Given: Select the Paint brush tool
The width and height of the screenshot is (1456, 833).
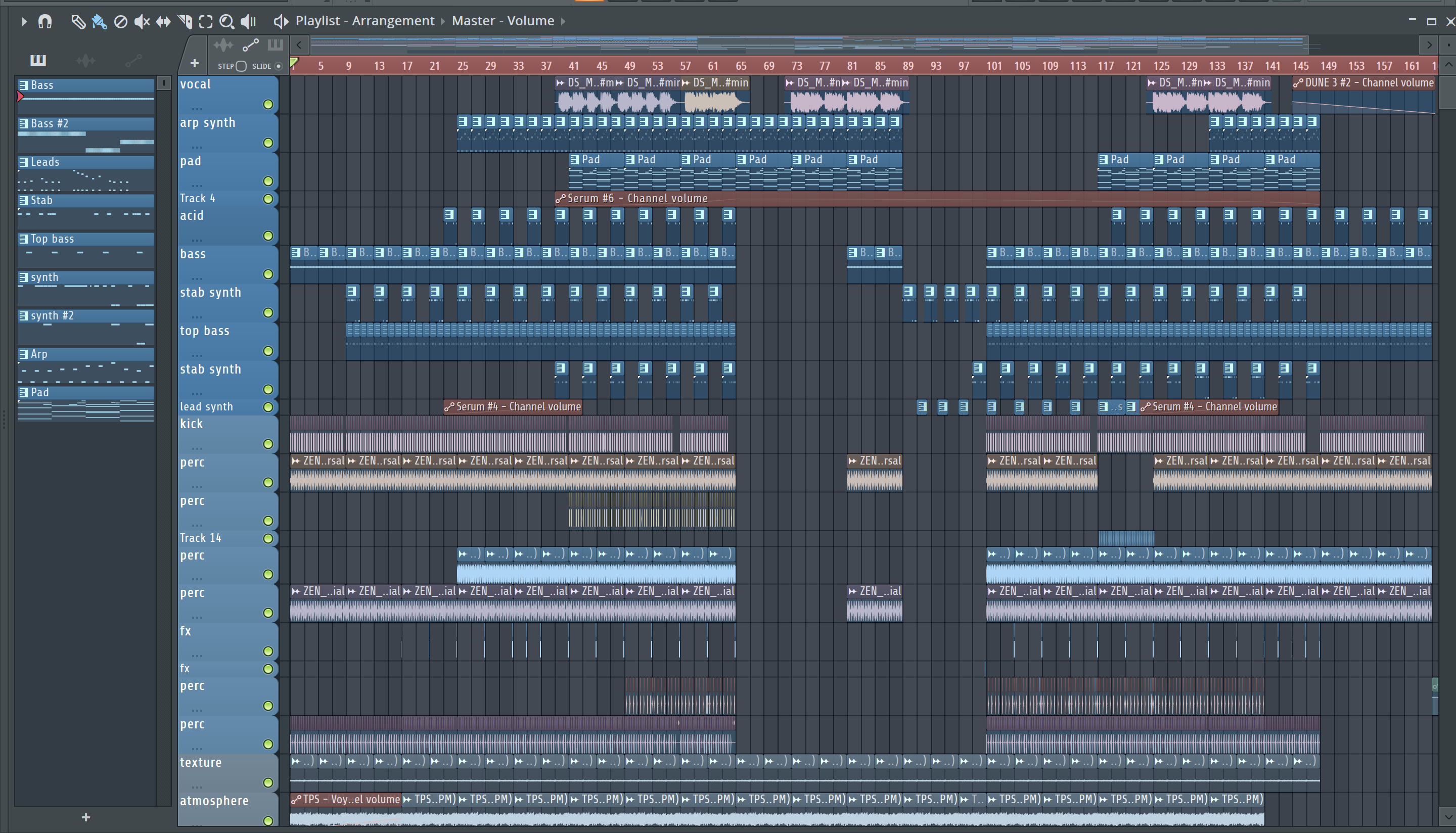Looking at the screenshot, I should [99, 22].
